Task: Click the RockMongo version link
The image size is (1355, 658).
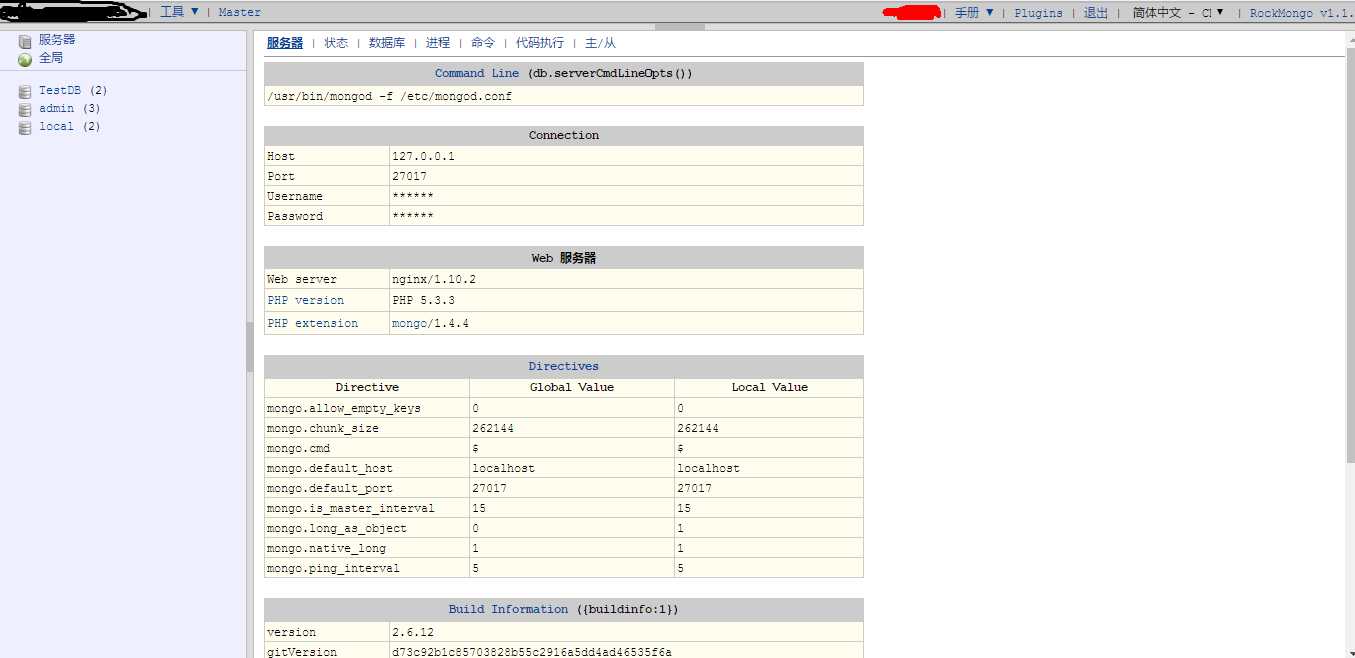Action: pyautogui.click(x=1302, y=13)
